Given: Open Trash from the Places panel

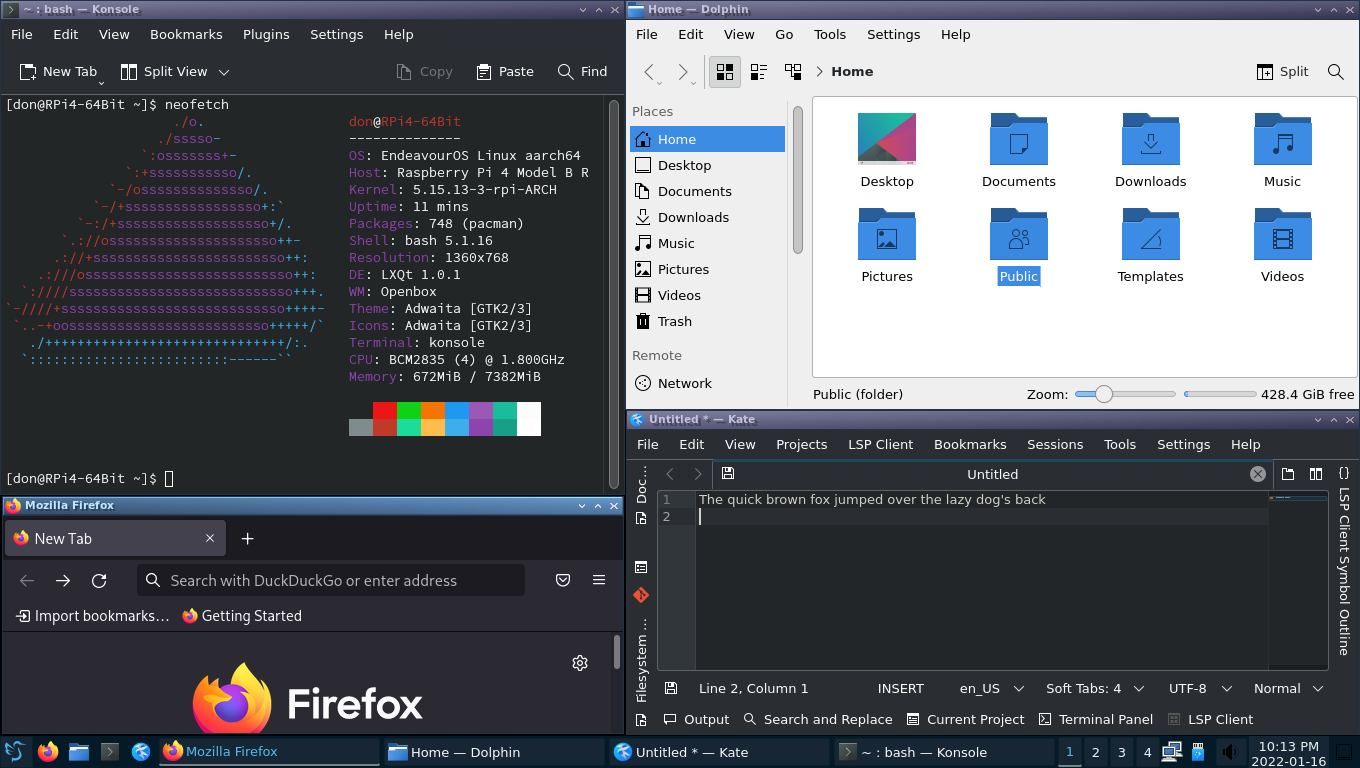Looking at the screenshot, I should click(x=707, y=321).
